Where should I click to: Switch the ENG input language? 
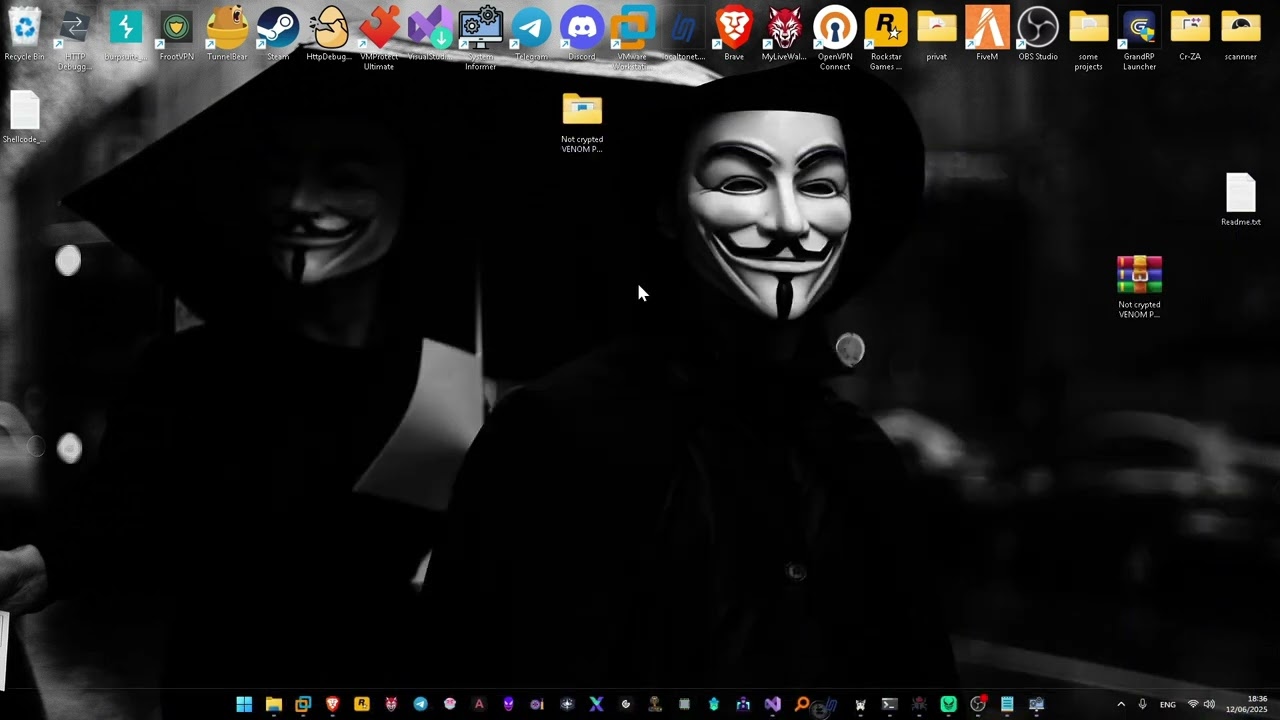(1167, 705)
